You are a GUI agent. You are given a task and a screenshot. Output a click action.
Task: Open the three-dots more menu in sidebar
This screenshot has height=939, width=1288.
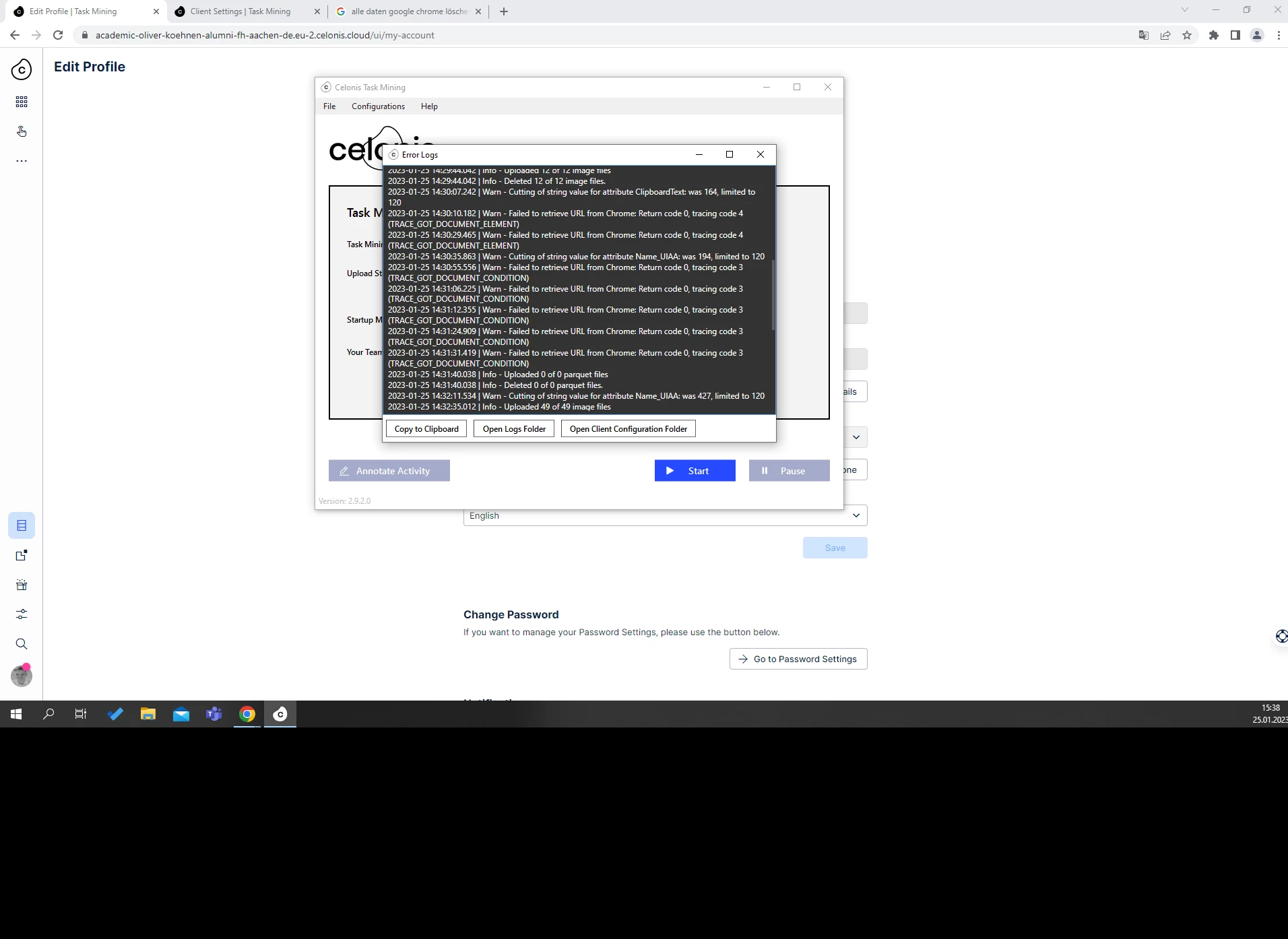[22, 161]
